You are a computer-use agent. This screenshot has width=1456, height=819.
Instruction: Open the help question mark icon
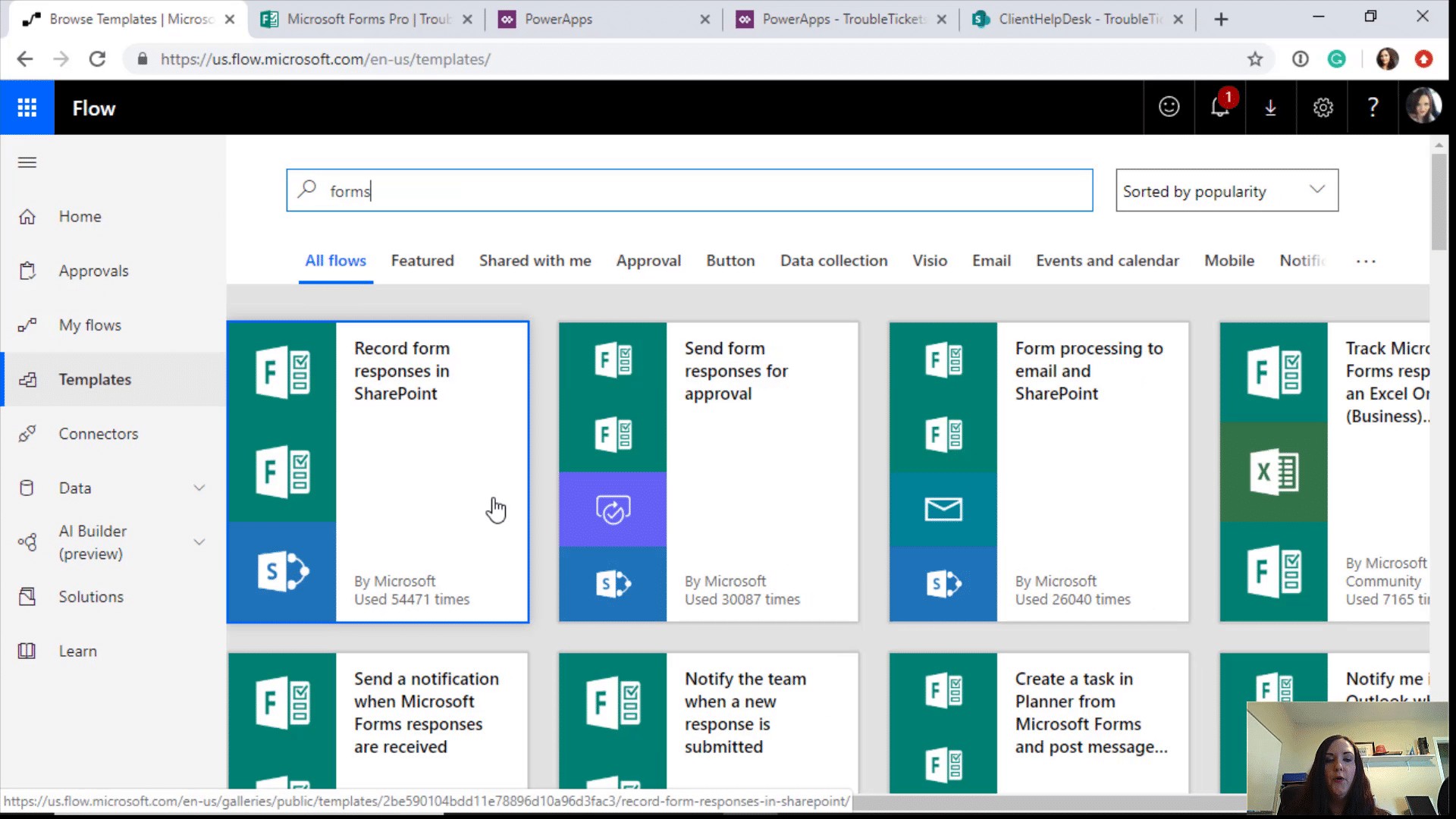click(x=1373, y=107)
